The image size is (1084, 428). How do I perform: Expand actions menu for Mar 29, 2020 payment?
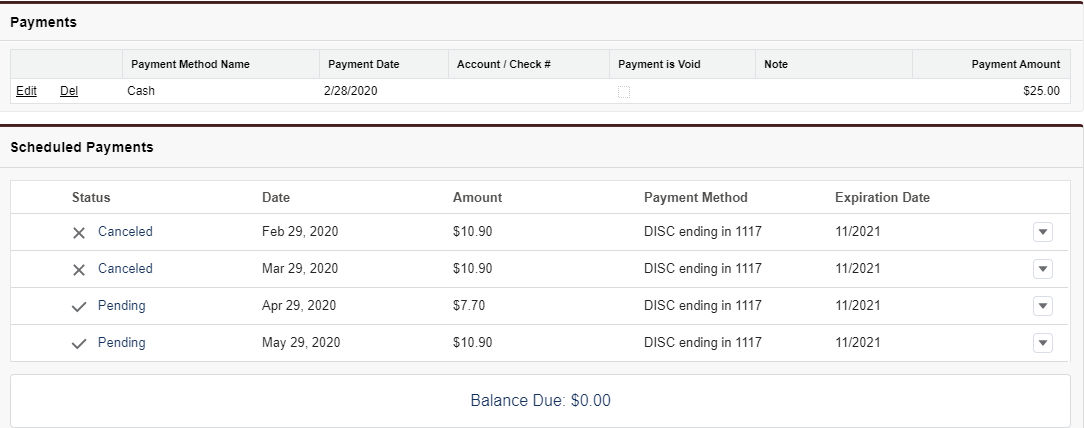pyautogui.click(x=1042, y=269)
